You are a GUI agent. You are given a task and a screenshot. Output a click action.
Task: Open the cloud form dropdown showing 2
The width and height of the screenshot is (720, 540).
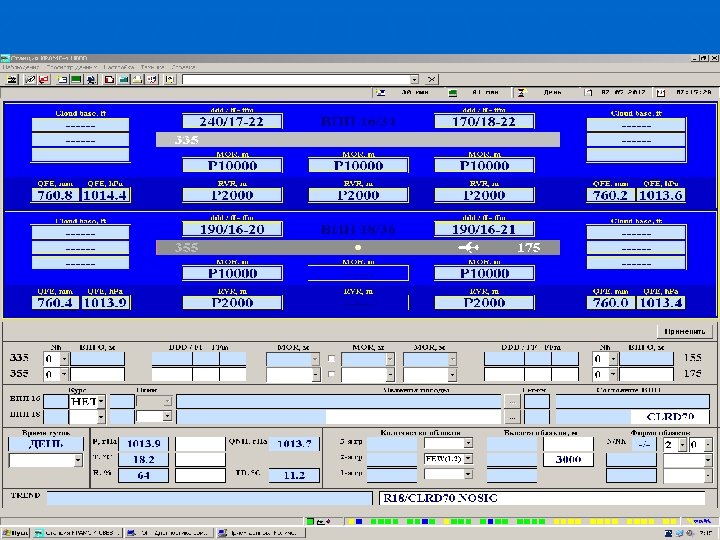point(682,444)
